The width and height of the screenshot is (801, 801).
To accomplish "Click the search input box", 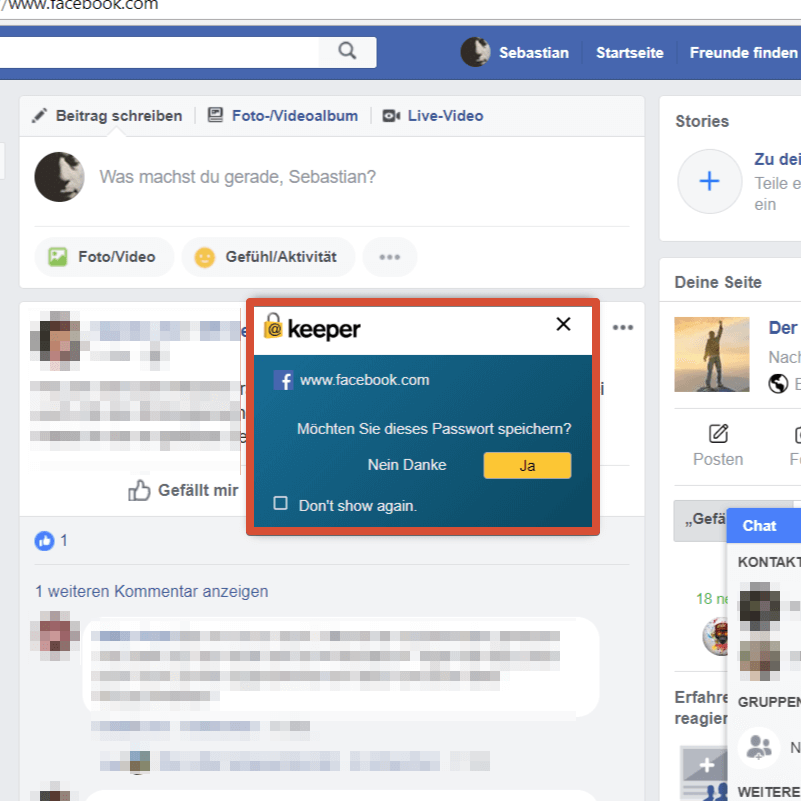I will click(158, 52).
